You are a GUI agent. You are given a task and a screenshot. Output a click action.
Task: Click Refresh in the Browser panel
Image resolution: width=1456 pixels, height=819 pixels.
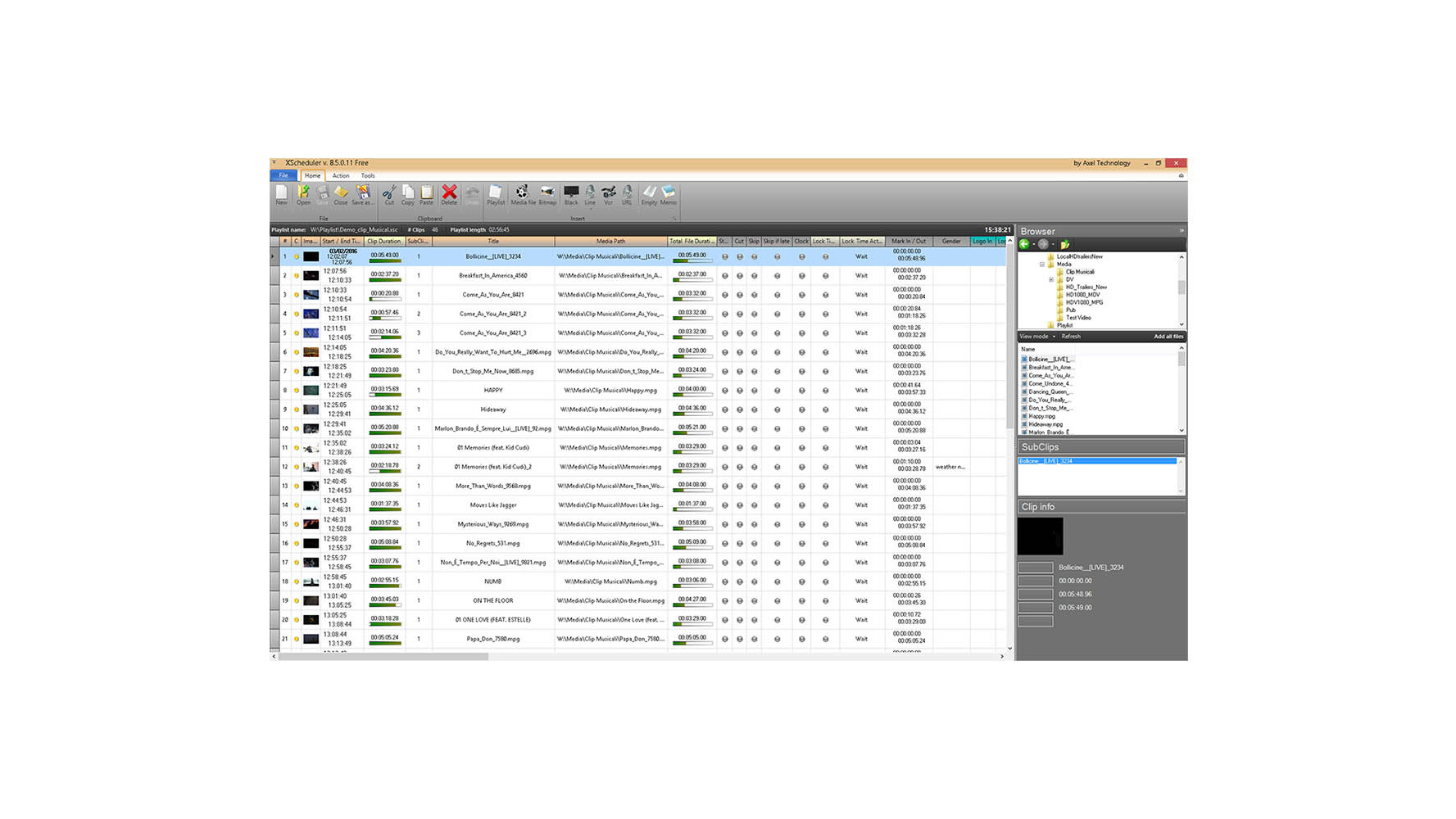tap(1071, 337)
